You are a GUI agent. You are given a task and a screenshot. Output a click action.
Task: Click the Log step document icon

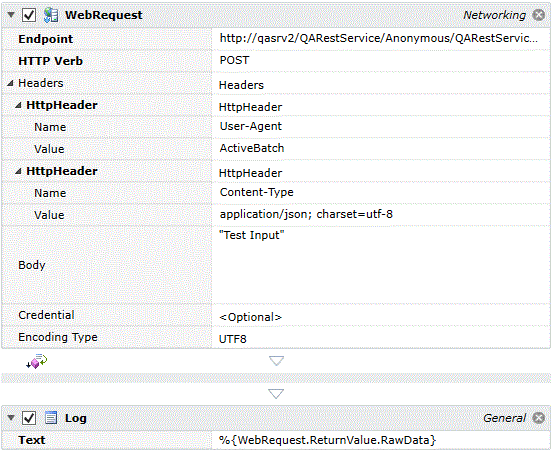[51, 418]
